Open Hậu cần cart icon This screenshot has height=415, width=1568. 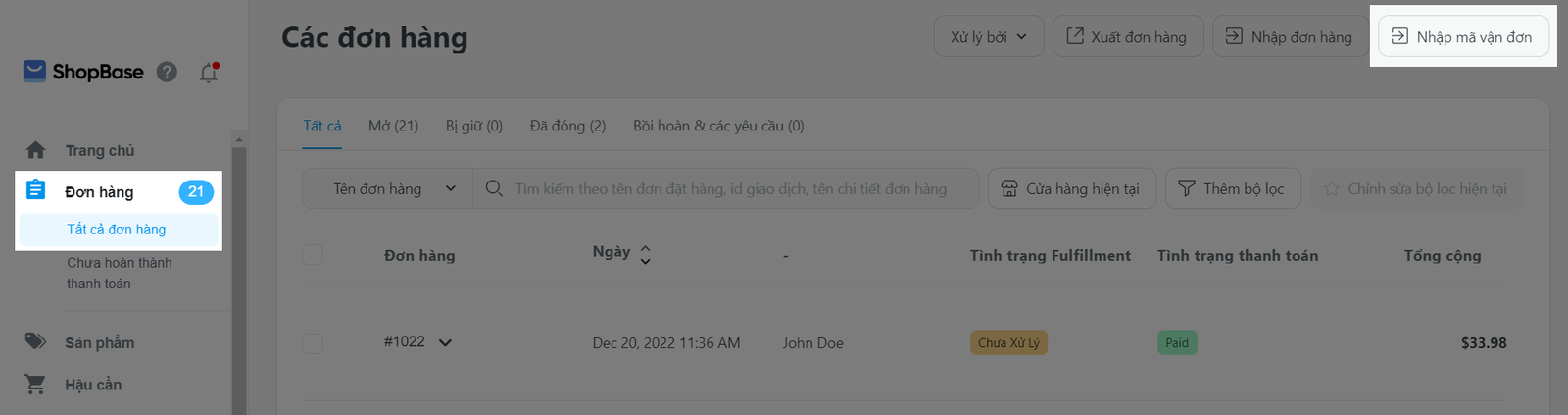coord(36,385)
